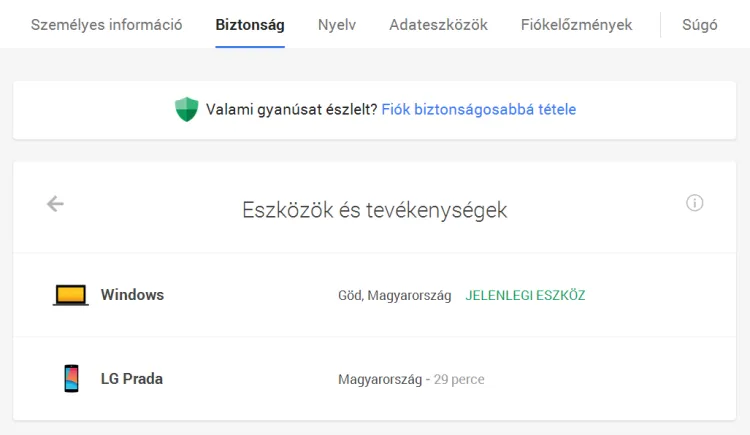Click the LG Prada phone icon
The width and height of the screenshot is (750, 435).
[x=71, y=379]
